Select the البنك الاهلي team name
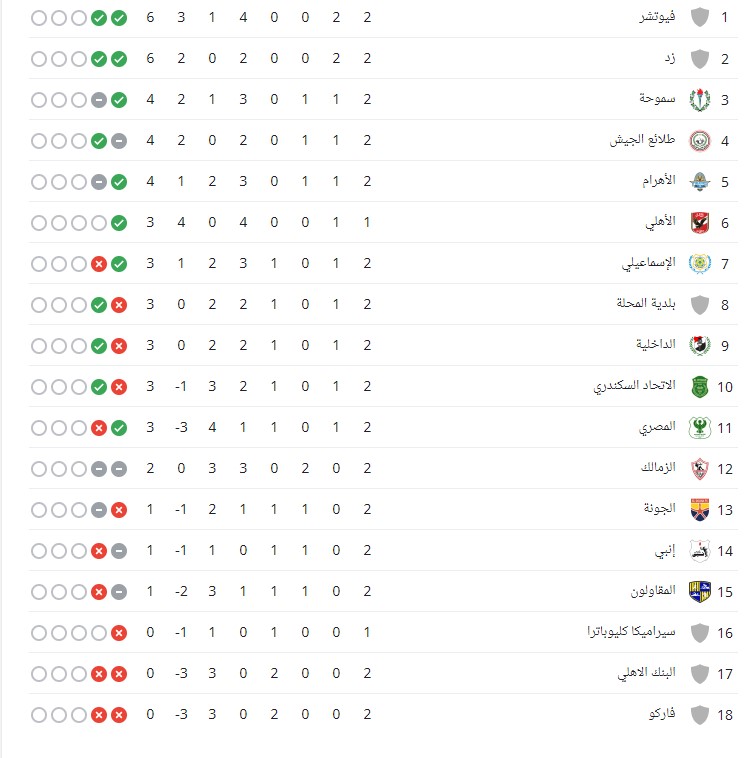The image size is (751, 758). pyautogui.click(x=646, y=672)
